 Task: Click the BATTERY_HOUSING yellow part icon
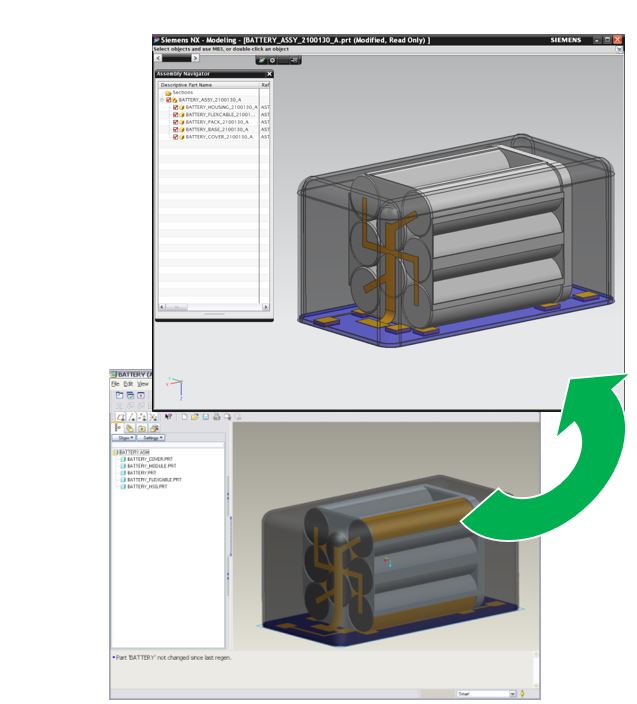[x=182, y=107]
